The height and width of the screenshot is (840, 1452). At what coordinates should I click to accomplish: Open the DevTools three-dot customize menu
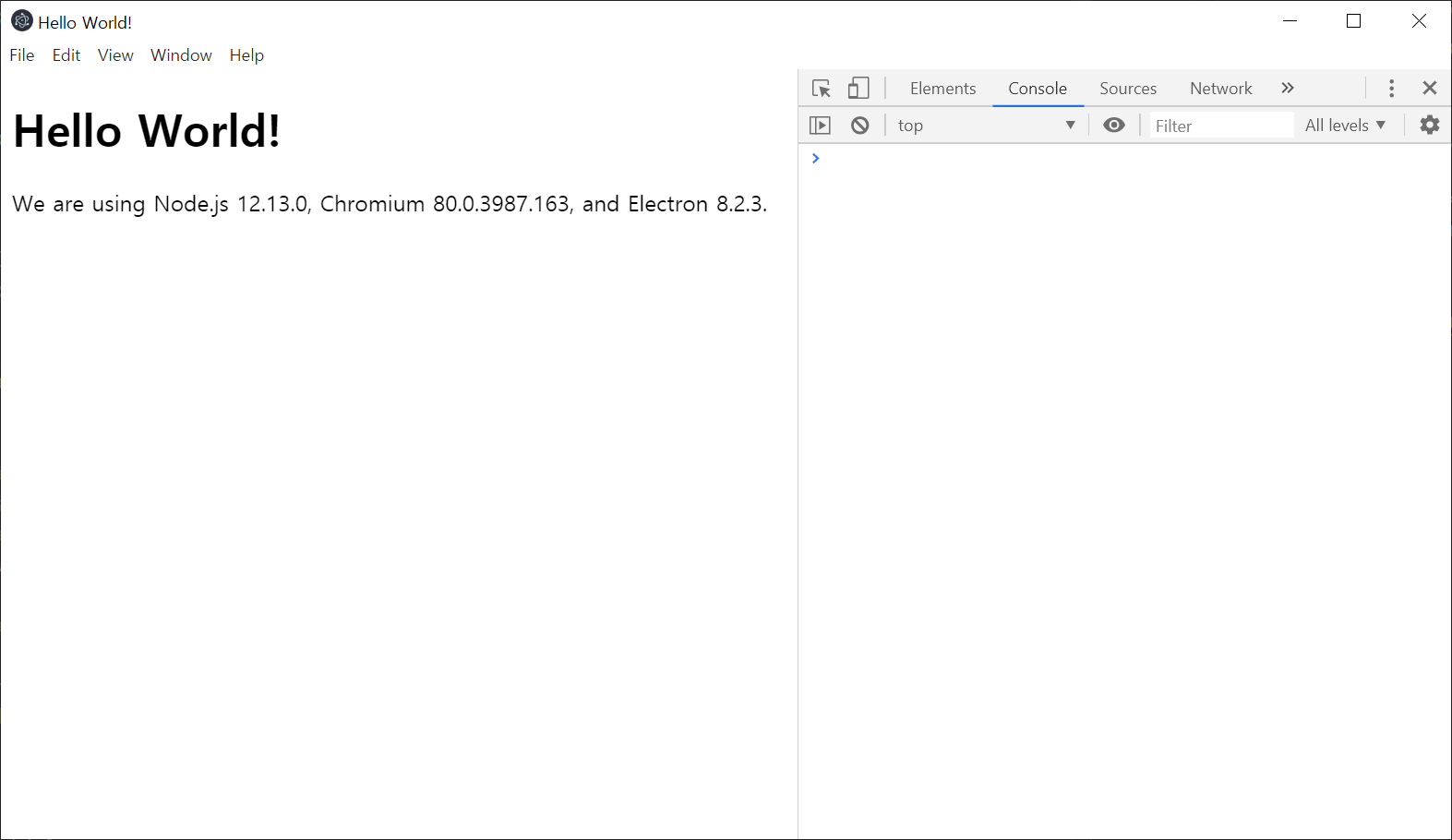coord(1392,89)
